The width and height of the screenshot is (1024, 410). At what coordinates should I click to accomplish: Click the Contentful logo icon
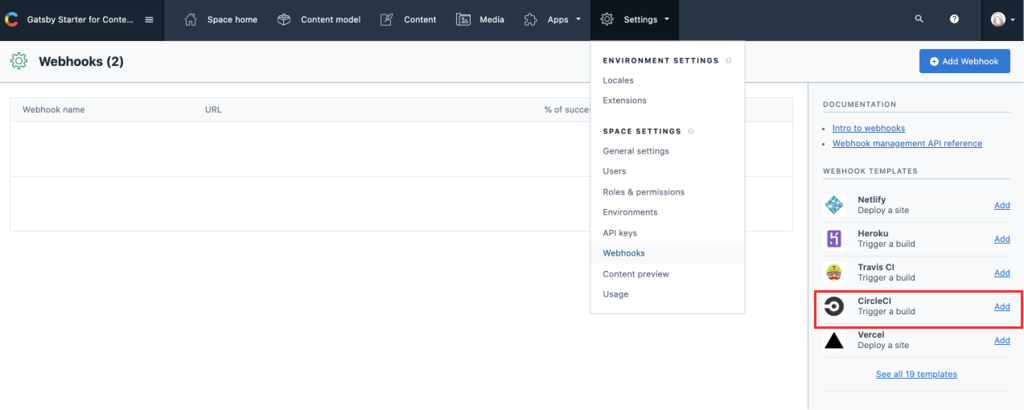[x=11, y=19]
